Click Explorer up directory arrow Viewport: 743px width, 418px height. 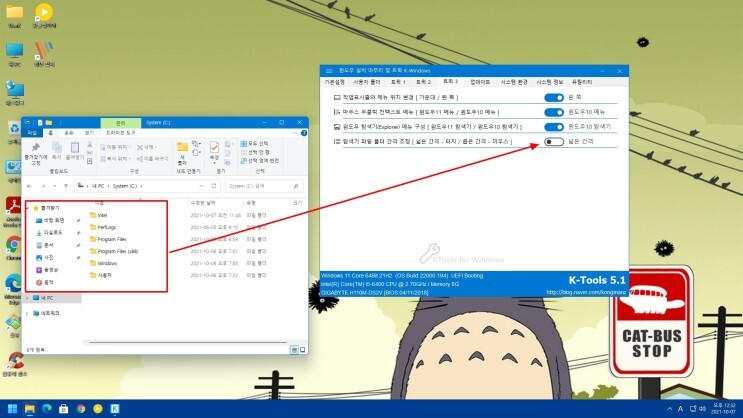point(66,186)
